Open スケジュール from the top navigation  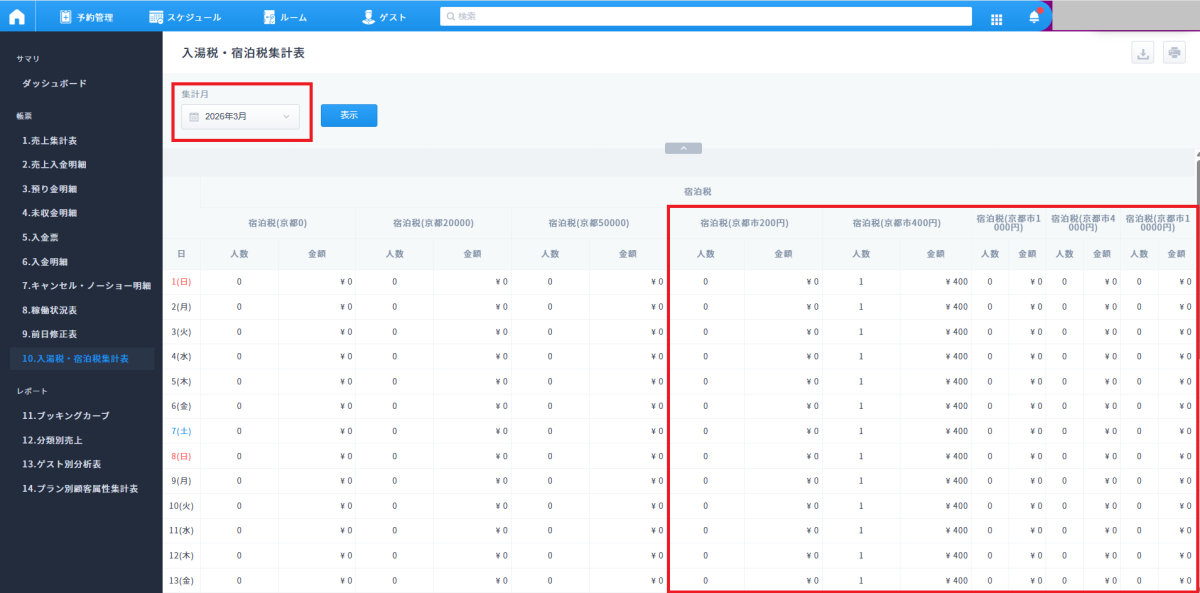coord(185,17)
